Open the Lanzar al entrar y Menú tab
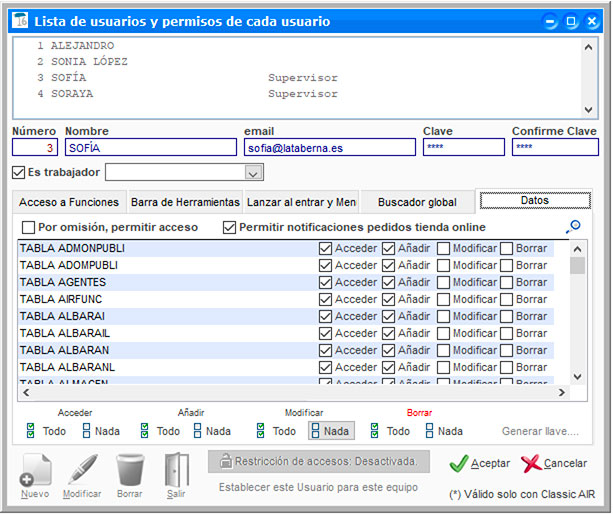 (x=301, y=202)
